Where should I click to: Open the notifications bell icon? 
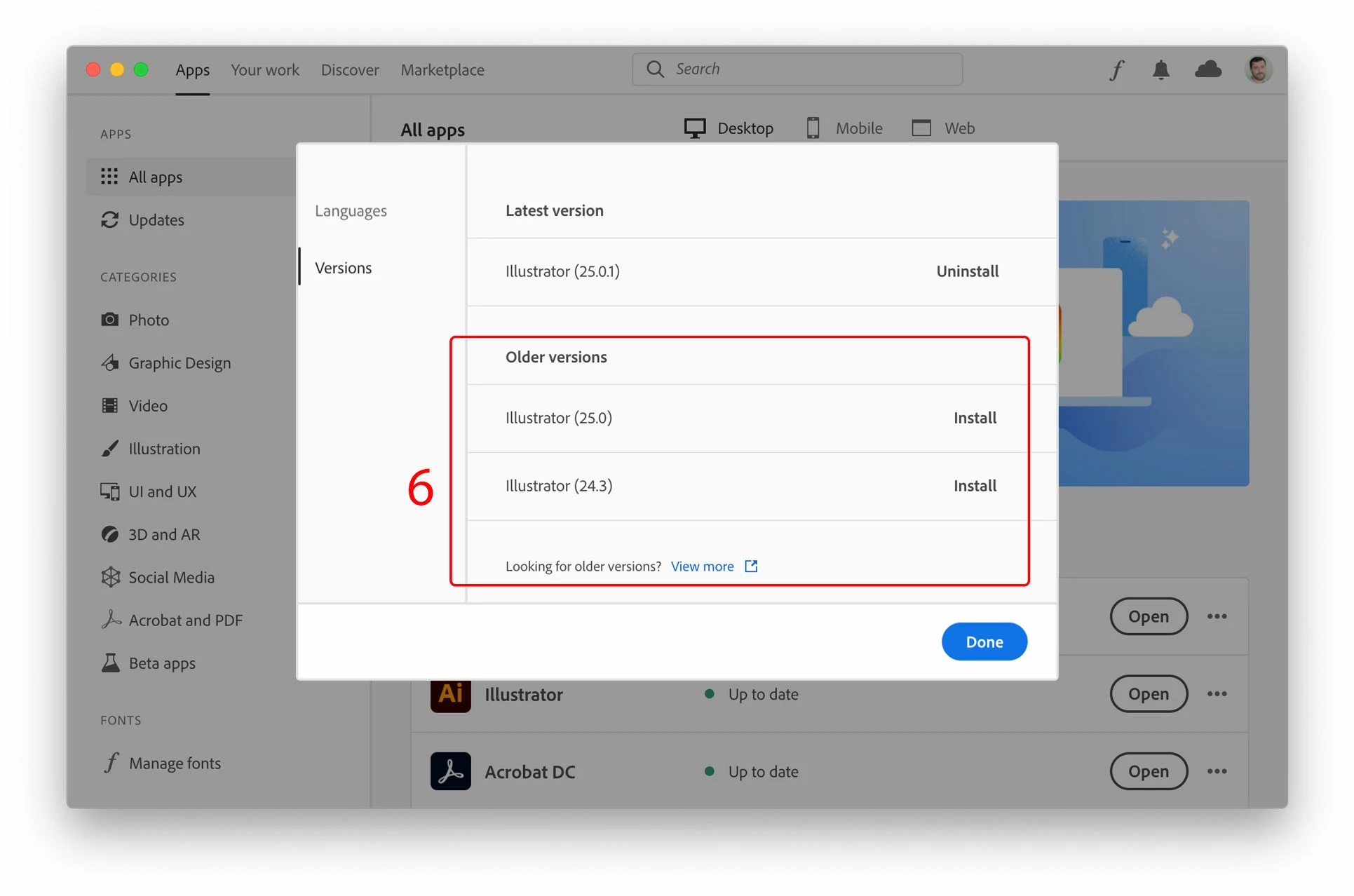click(x=1161, y=70)
